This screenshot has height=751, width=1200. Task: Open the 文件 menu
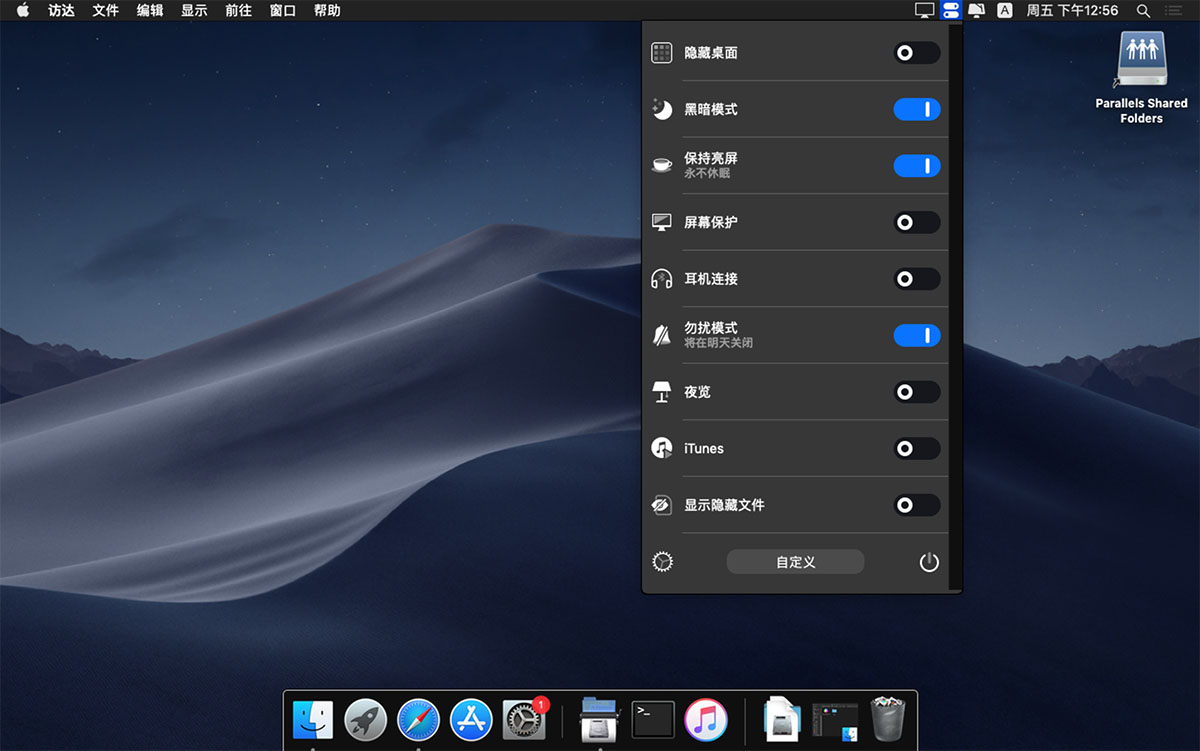pyautogui.click(x=105, y=10)
